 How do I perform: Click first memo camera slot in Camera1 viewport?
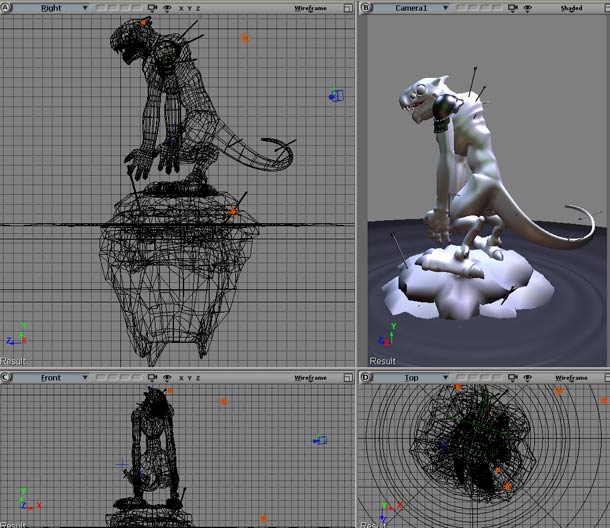tap(461, 8)
